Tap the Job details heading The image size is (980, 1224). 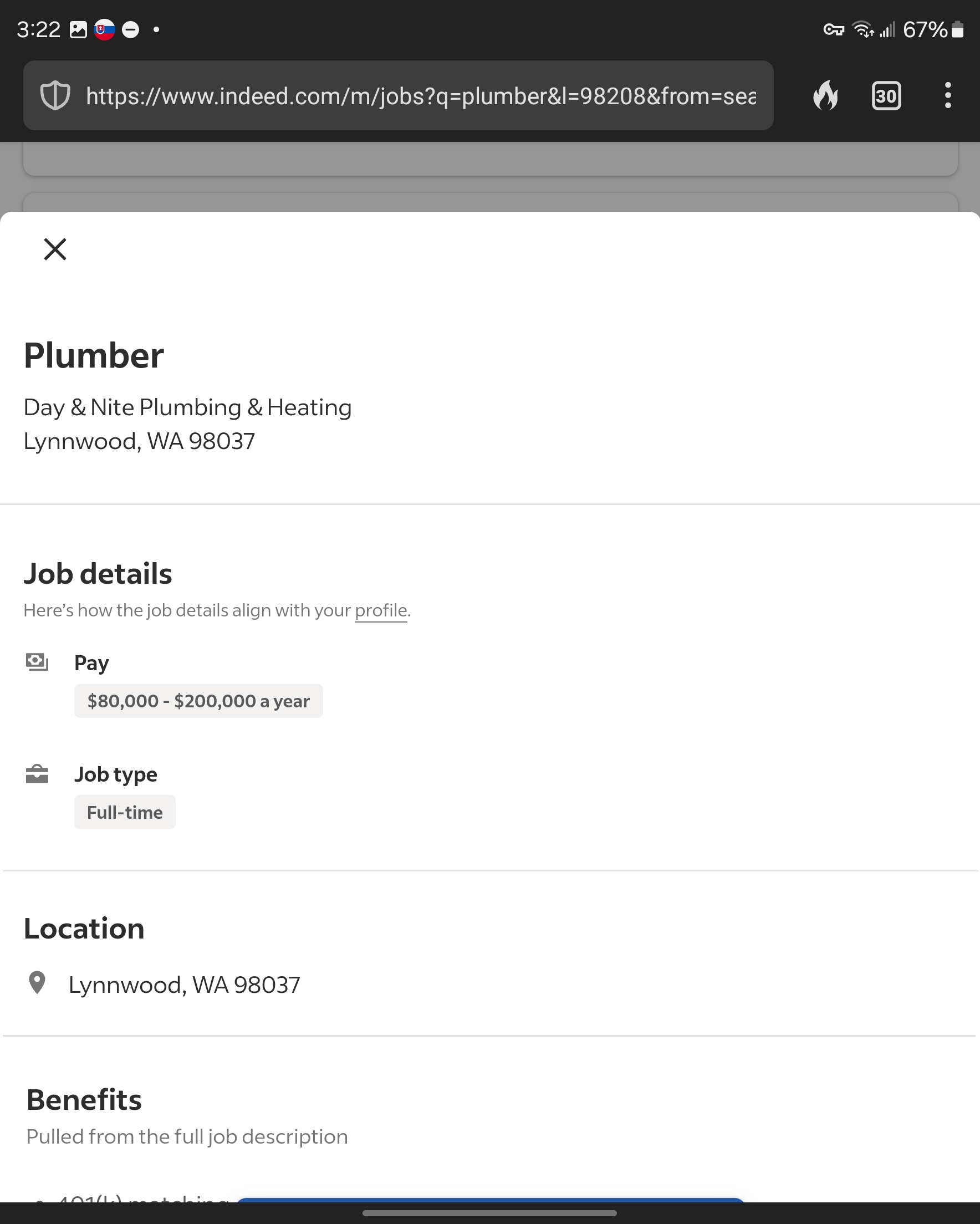[x=98, y=573]
